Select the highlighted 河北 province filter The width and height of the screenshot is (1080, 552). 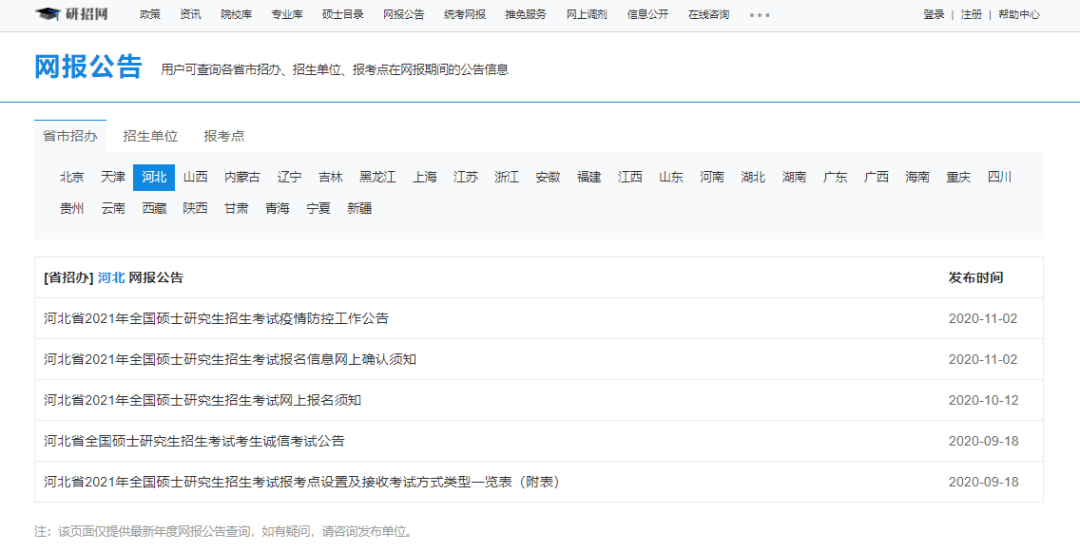click(154, 177)
